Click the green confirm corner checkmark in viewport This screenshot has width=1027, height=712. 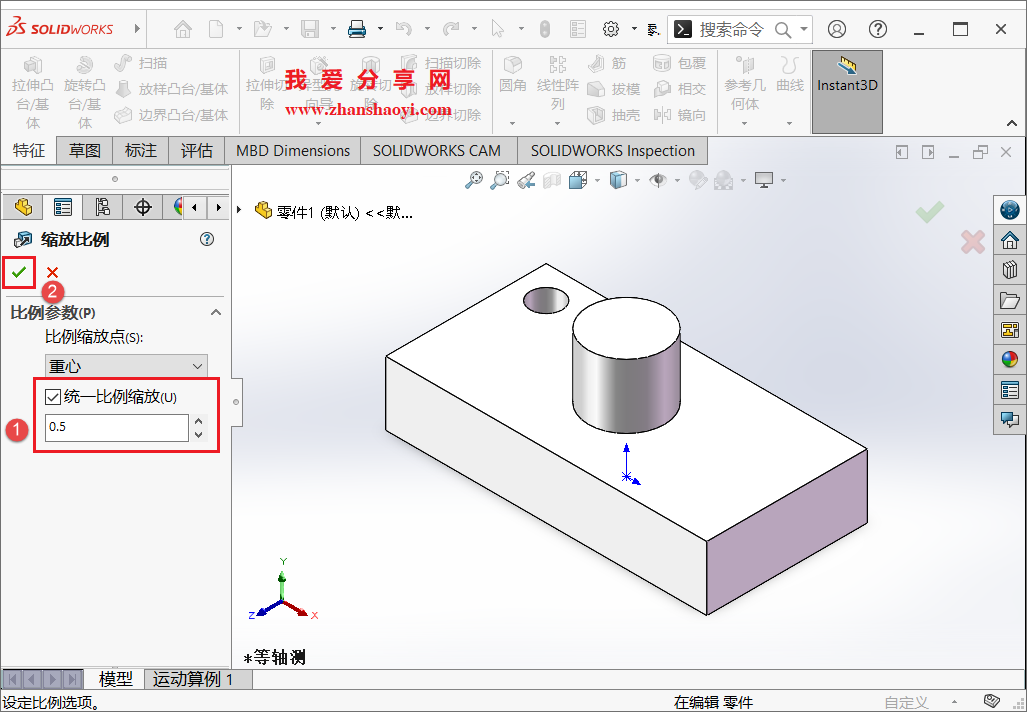[929, 211]
